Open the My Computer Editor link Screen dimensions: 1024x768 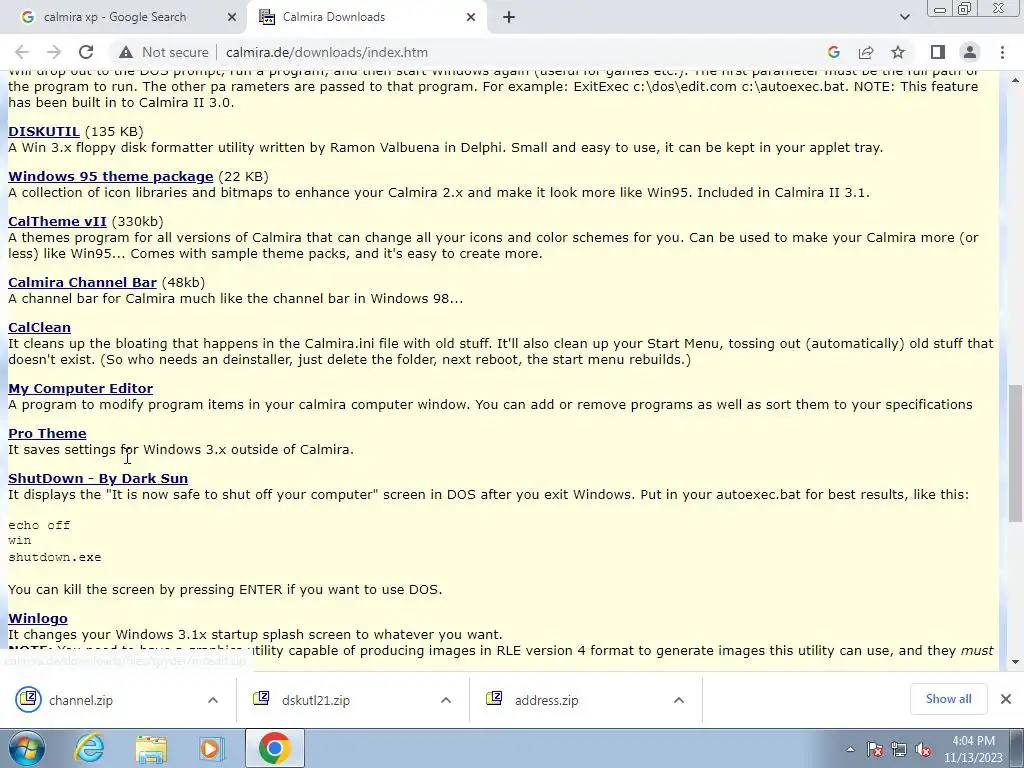80,388
